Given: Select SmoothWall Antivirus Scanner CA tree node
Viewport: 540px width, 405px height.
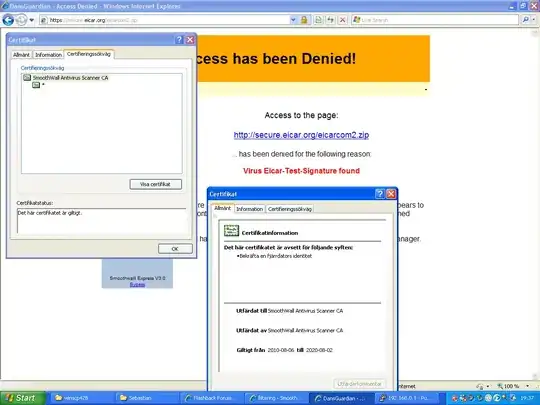Looking at the screenshot, I should coord(70,78).
